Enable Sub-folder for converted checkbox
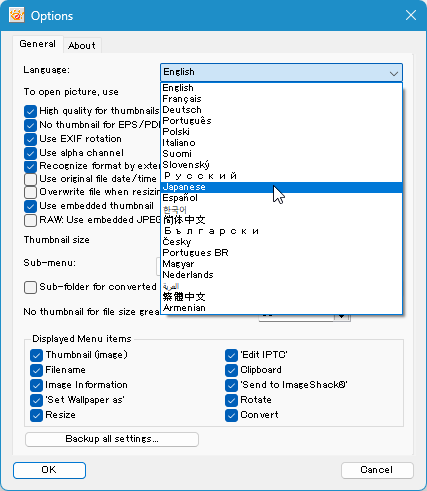This screenshot has height=491, width=427. 30,287
